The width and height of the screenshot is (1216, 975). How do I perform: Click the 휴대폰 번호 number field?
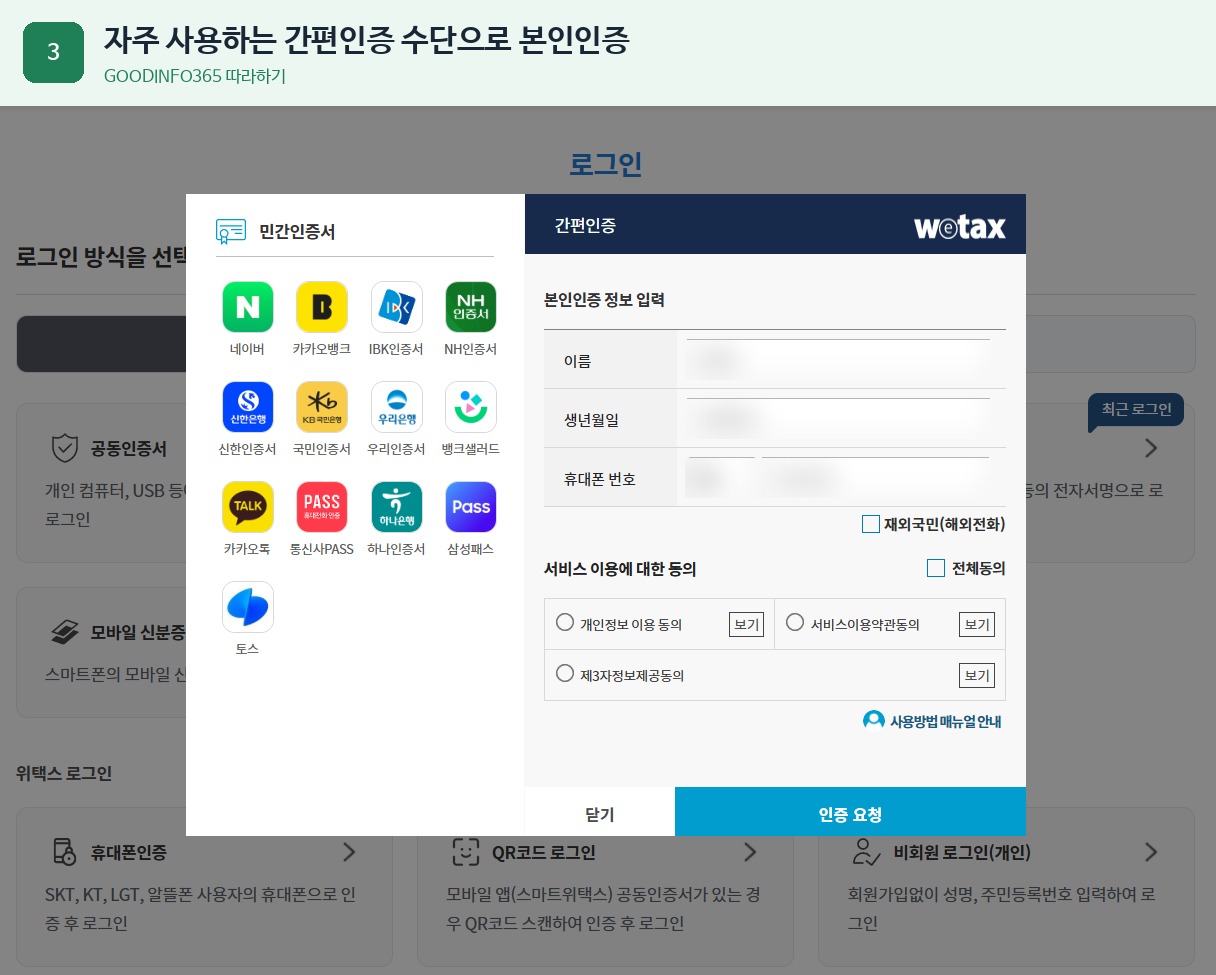click(875, 479)
